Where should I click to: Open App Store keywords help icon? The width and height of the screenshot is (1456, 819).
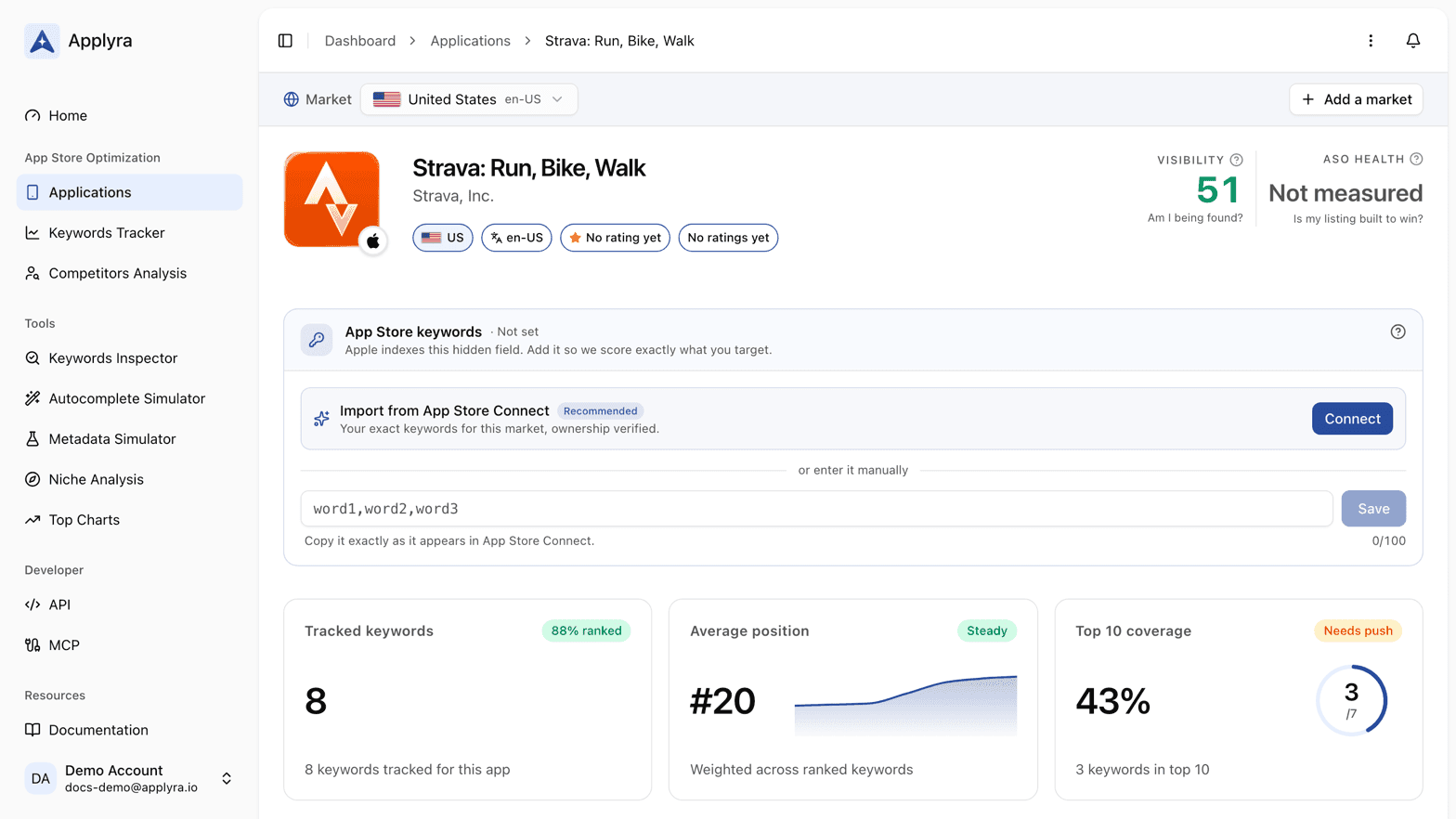point(1398,331)
